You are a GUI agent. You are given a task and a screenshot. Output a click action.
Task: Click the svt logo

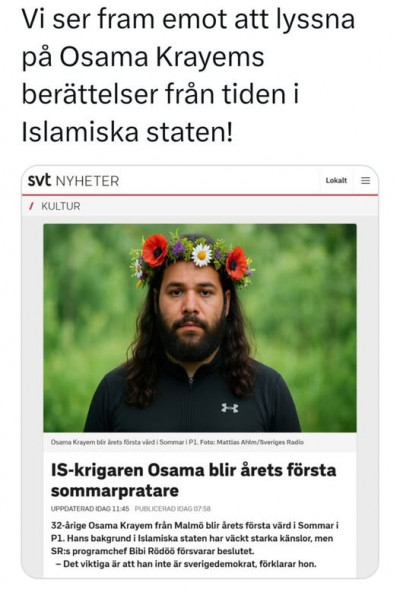coord(39,180)
